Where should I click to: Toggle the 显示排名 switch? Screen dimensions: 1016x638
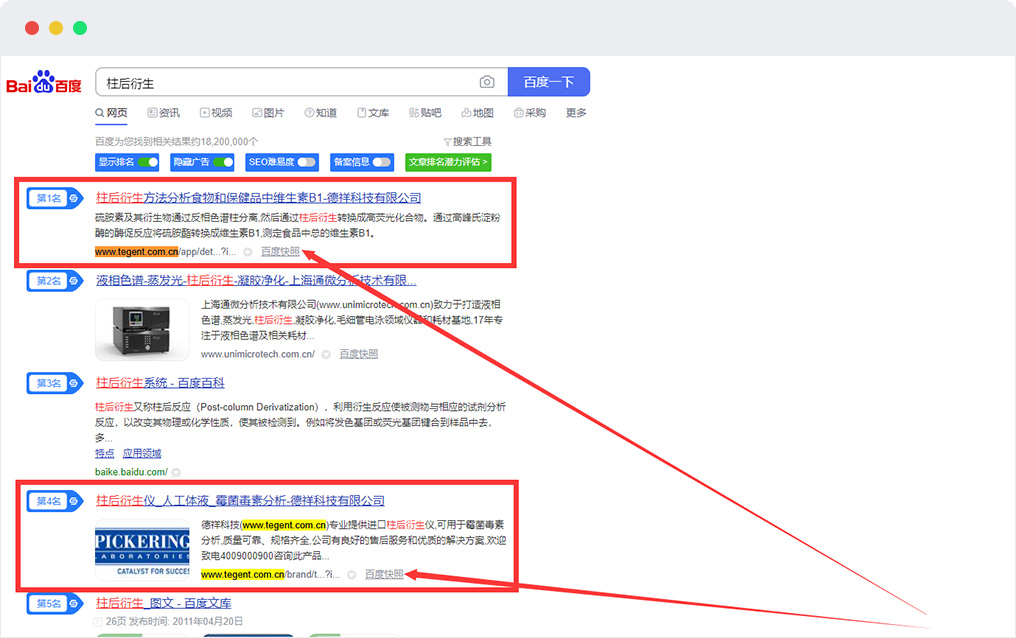point(148,162)
